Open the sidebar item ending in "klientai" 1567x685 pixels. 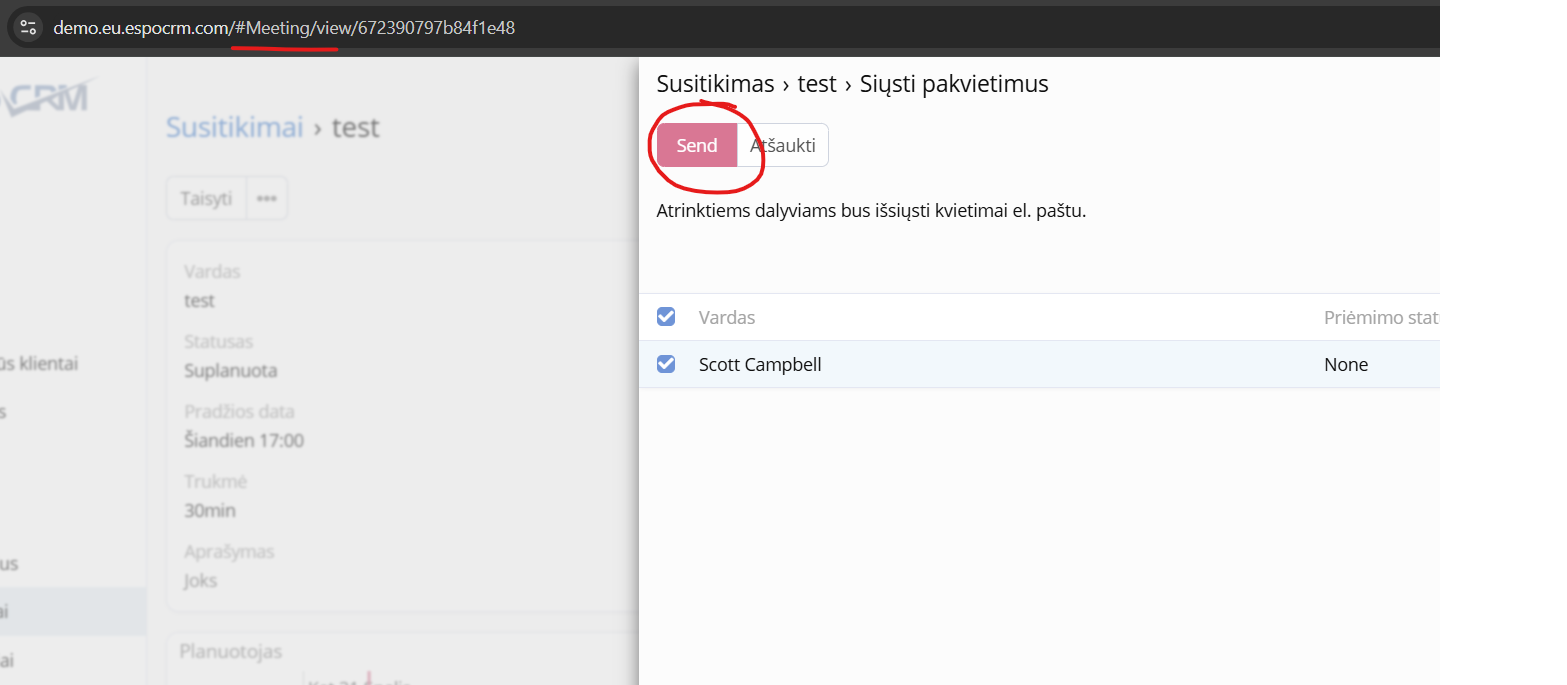pyautogui.click(x=38, y=363)
